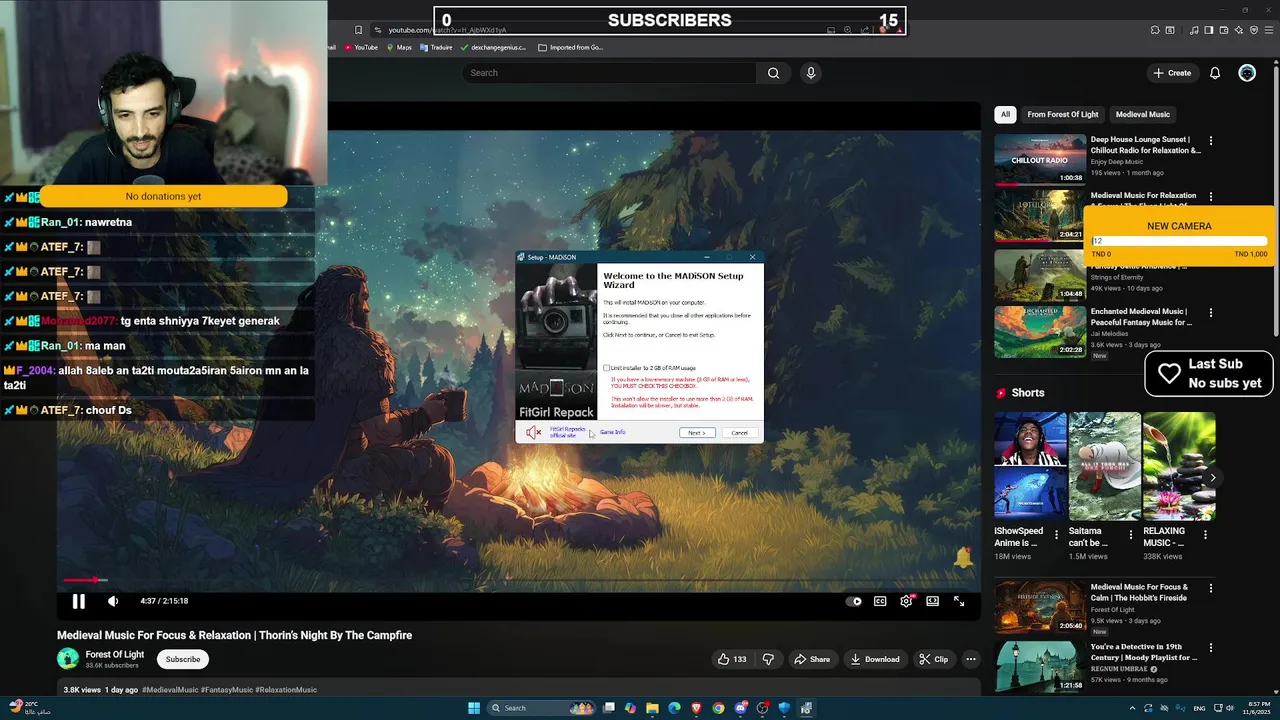Like the video with 133 likes

[732, 659]
